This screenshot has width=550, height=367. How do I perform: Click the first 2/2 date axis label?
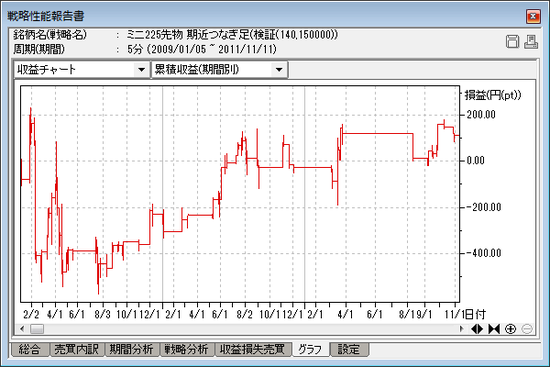(31, 314)
